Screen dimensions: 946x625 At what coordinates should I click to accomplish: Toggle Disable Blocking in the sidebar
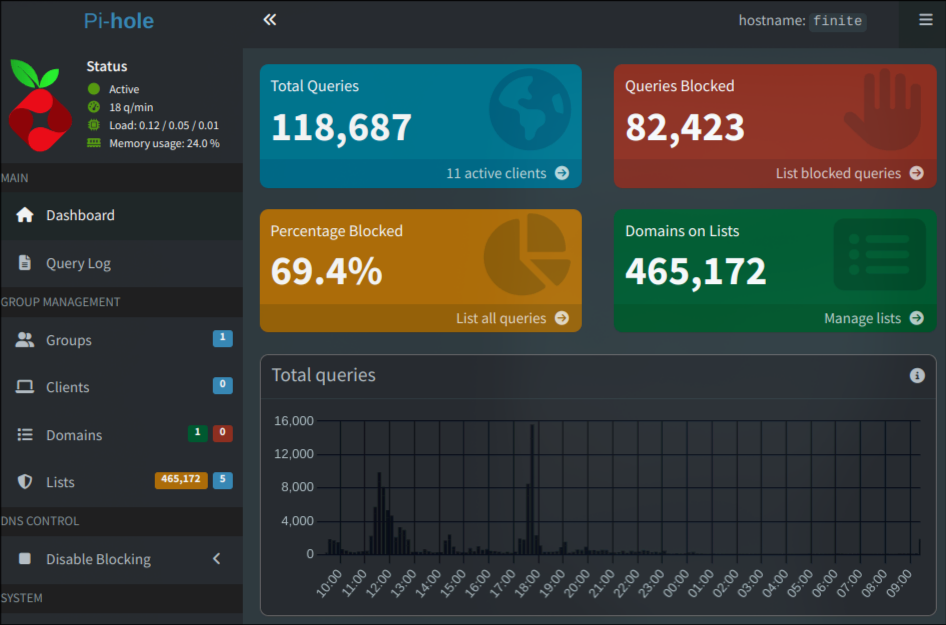point(96,559)
